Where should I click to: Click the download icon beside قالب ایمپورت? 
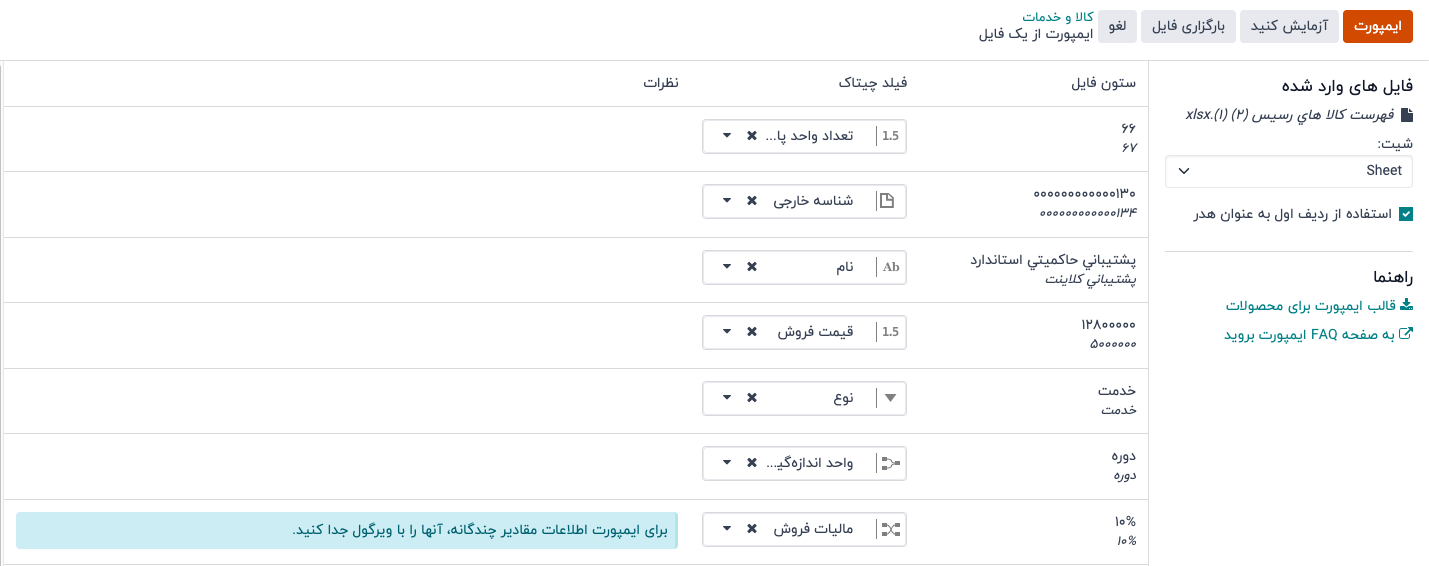click(x=1406, y=305)
